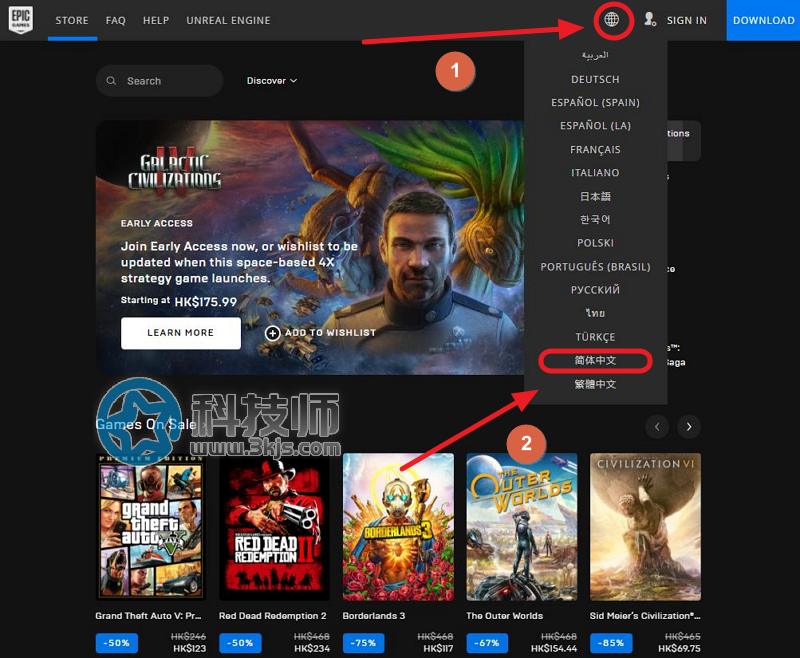Image resolution: width=800 pixels, height=658 pixels.
Task: Select FRANÇAIS language
Action: 595,149
